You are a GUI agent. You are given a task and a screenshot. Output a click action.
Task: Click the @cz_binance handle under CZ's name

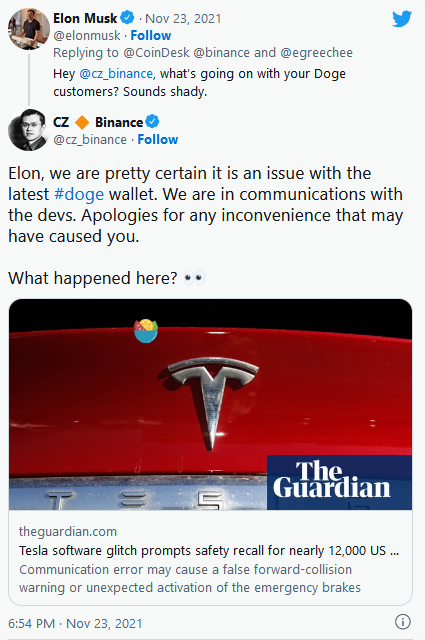pos(90,140)
